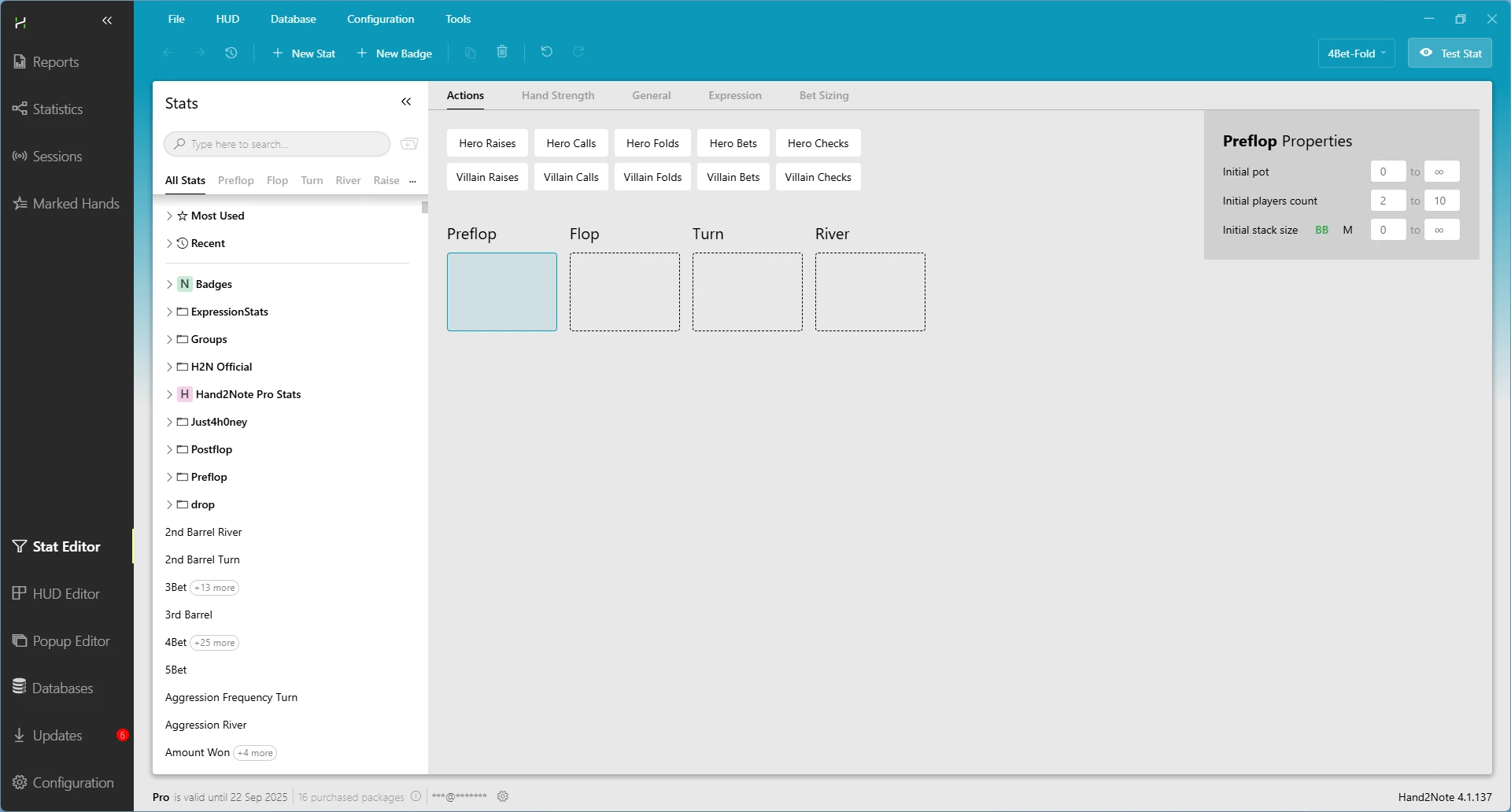Switch initial stack size unit to M

click(1347, 230)
